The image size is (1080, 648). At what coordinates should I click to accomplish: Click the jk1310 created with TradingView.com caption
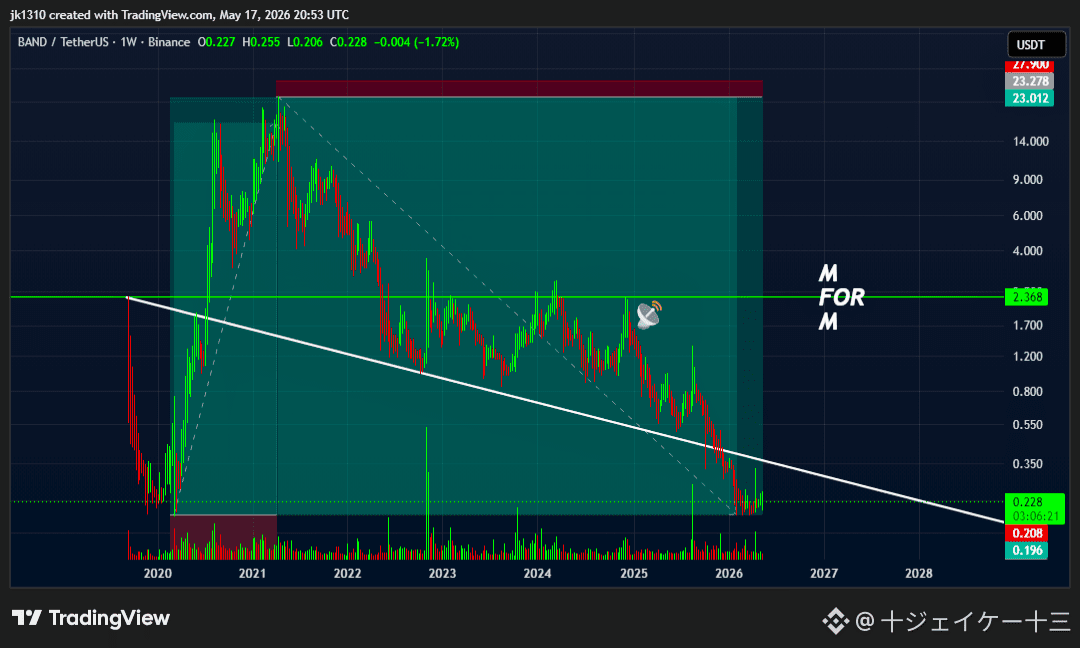179,14
